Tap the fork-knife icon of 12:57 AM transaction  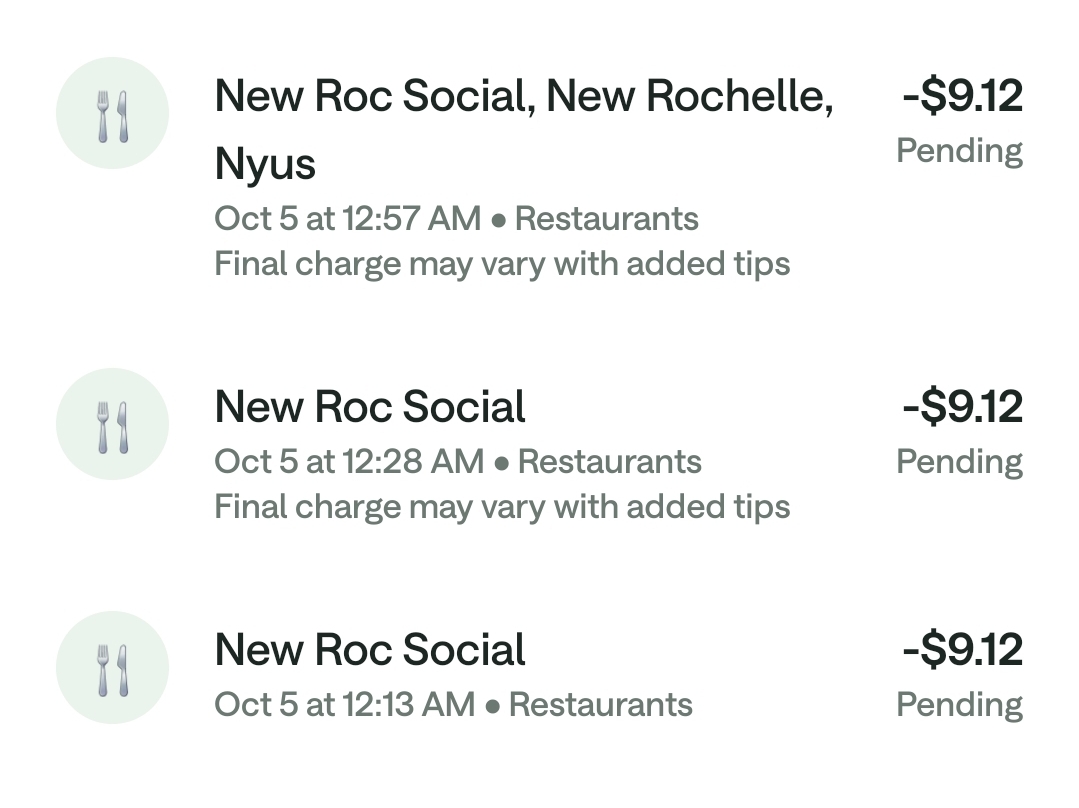click(x=112, y=114)
